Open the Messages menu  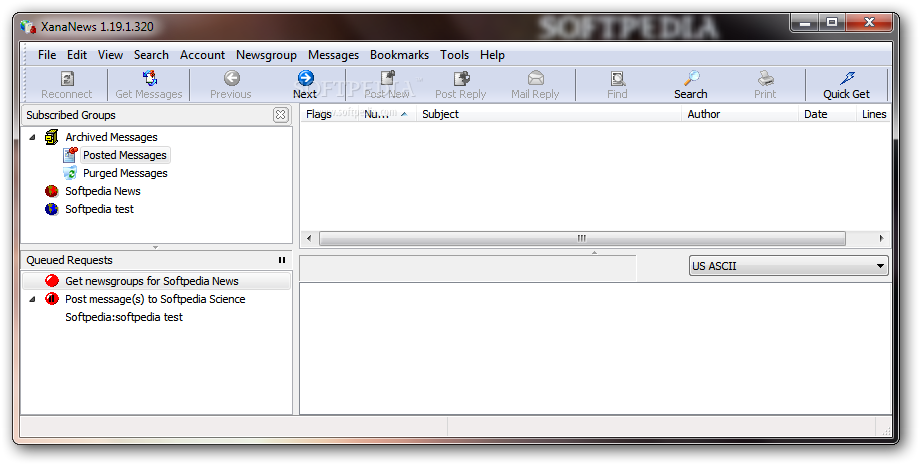(333, 55)
